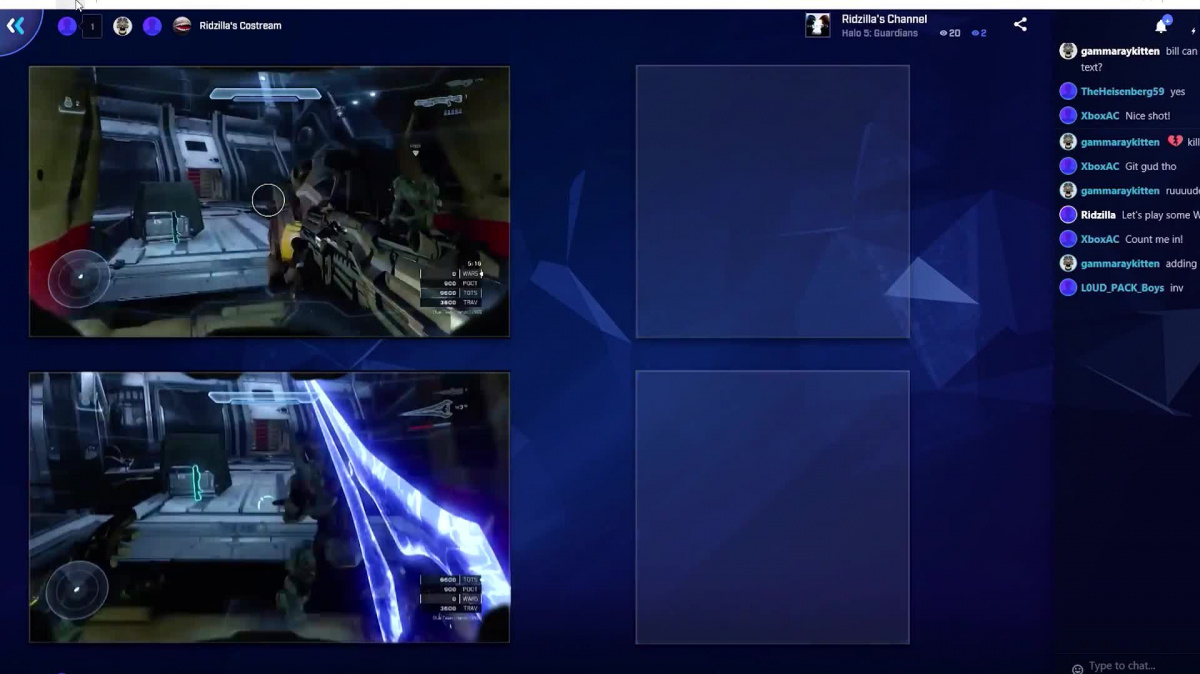Open the notifications bell

[1161, 26]
